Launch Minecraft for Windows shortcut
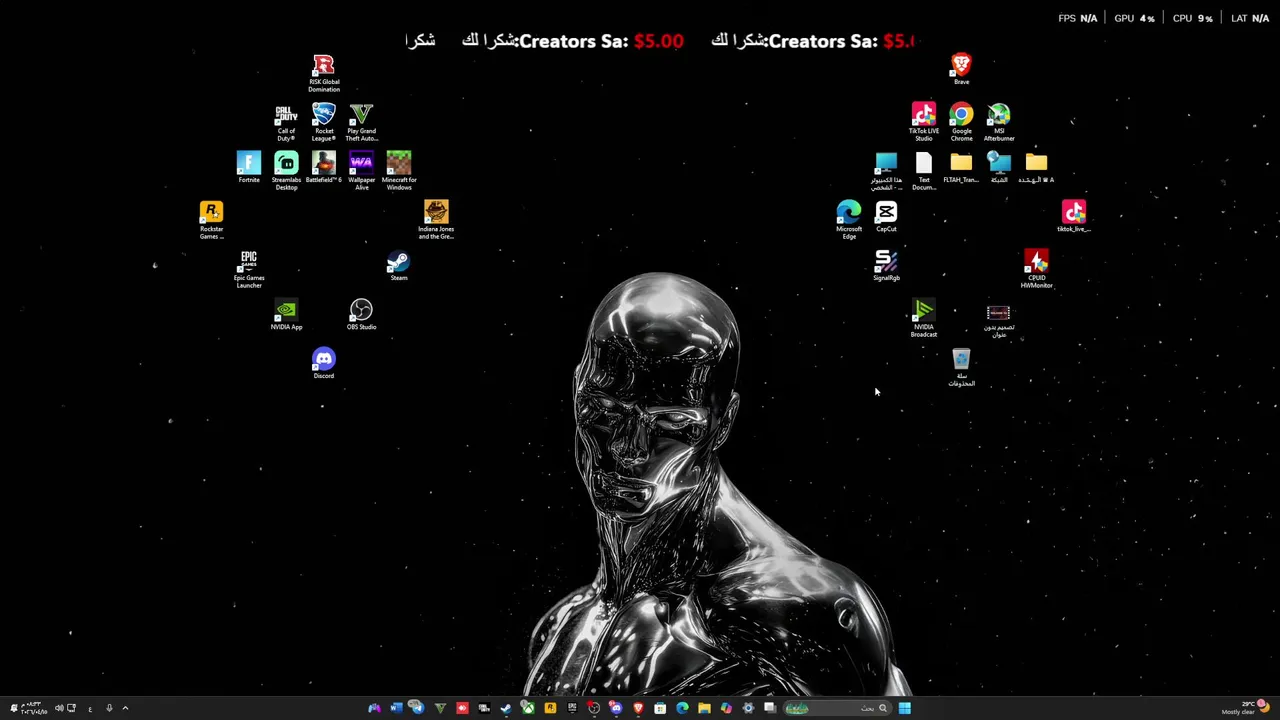1280x720 pixels. [x=399, y=171]
